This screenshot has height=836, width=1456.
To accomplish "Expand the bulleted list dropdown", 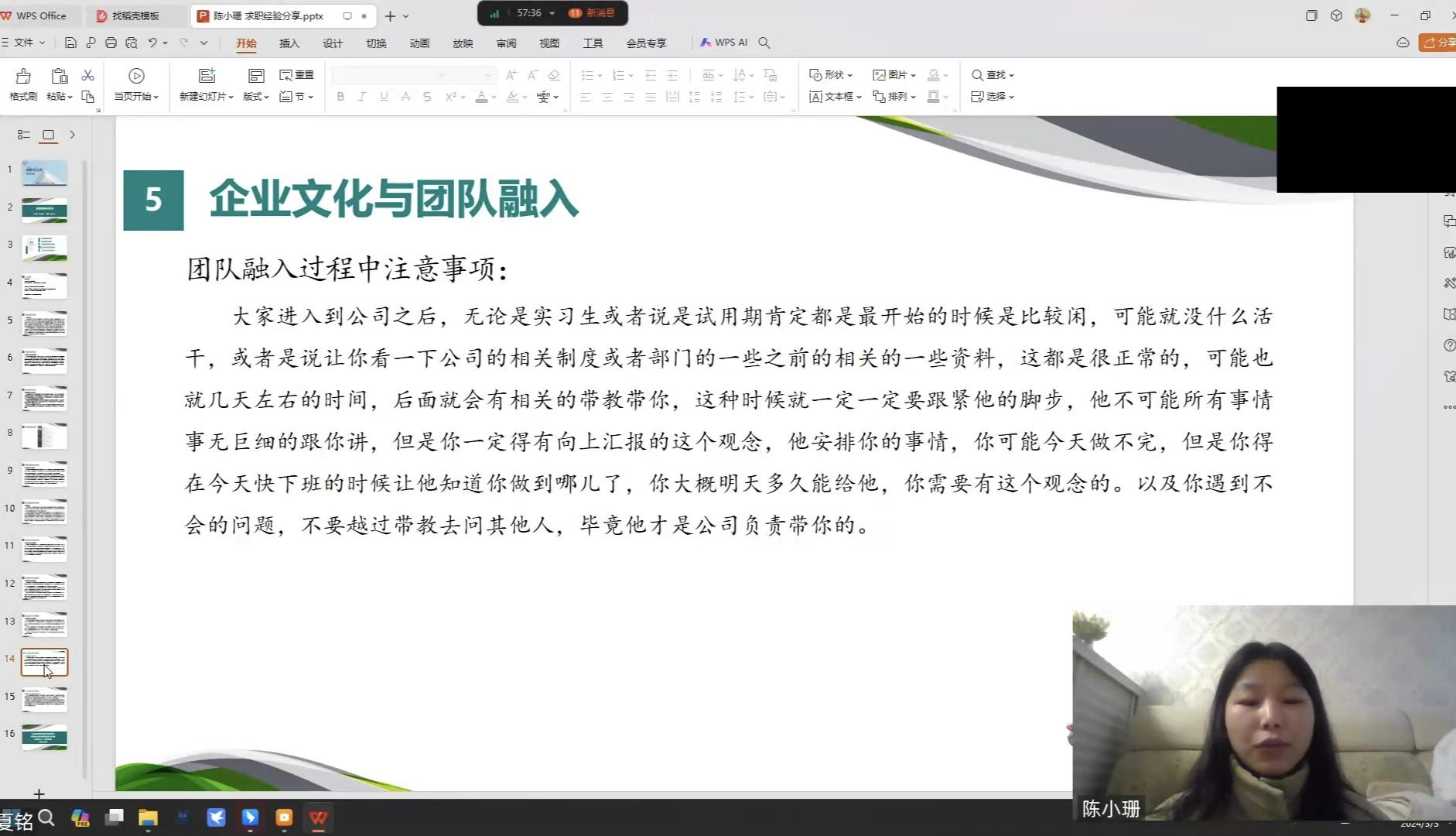I will [600, 76].
